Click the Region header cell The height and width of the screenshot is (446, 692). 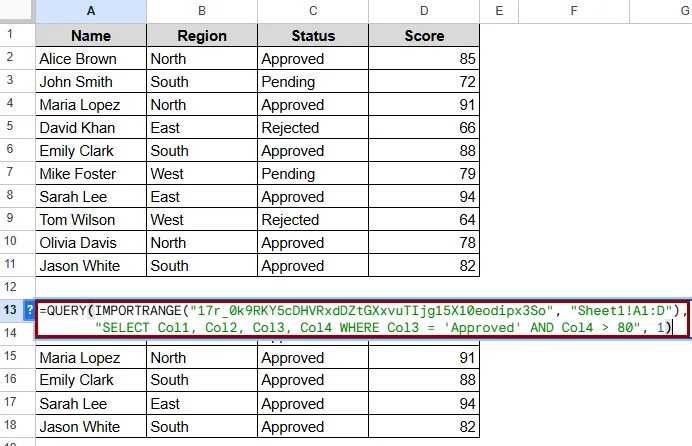[x=202, y=35]
